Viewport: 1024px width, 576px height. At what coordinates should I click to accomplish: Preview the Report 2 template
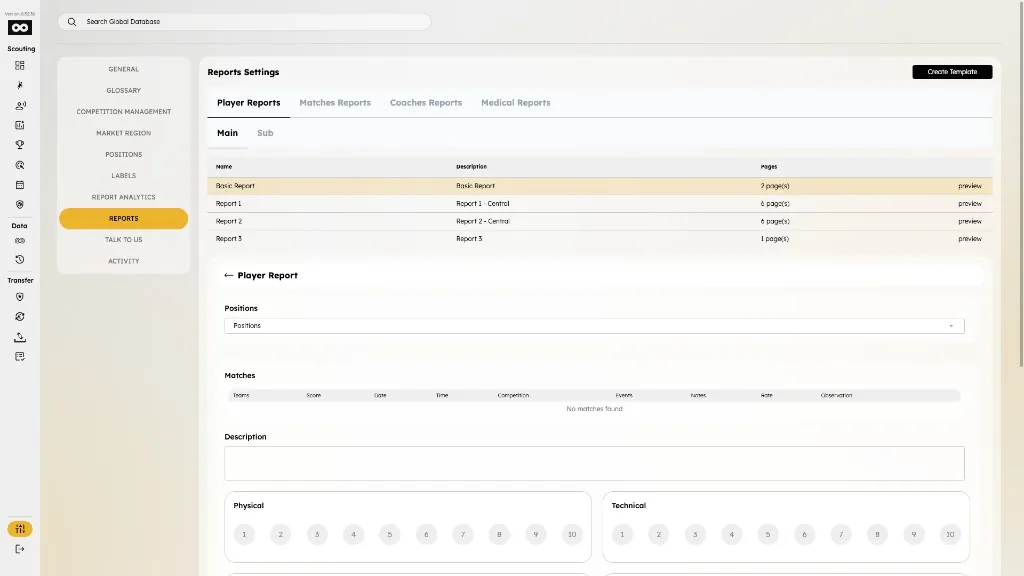coord(970,221)
